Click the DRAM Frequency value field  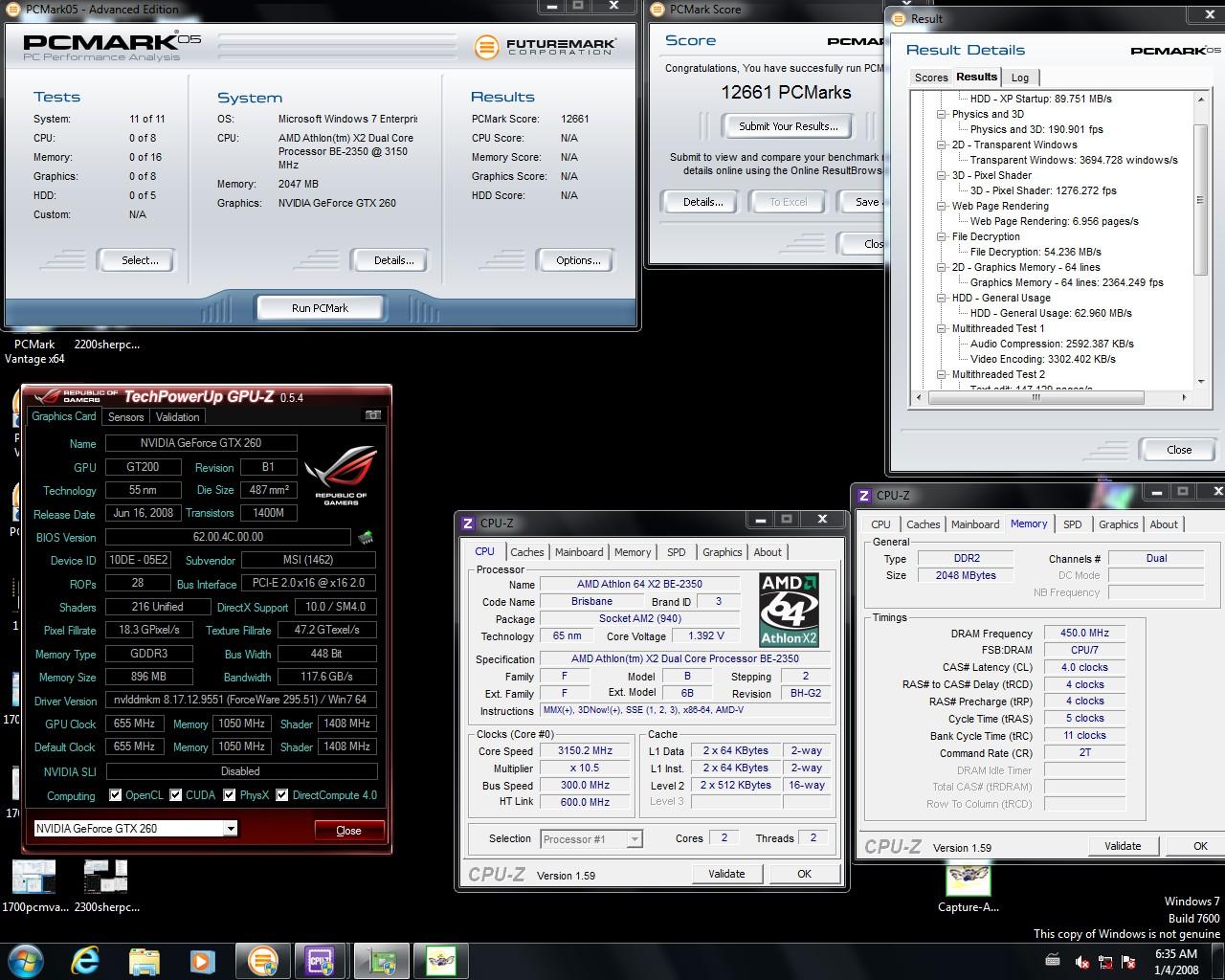(1084, 634)
